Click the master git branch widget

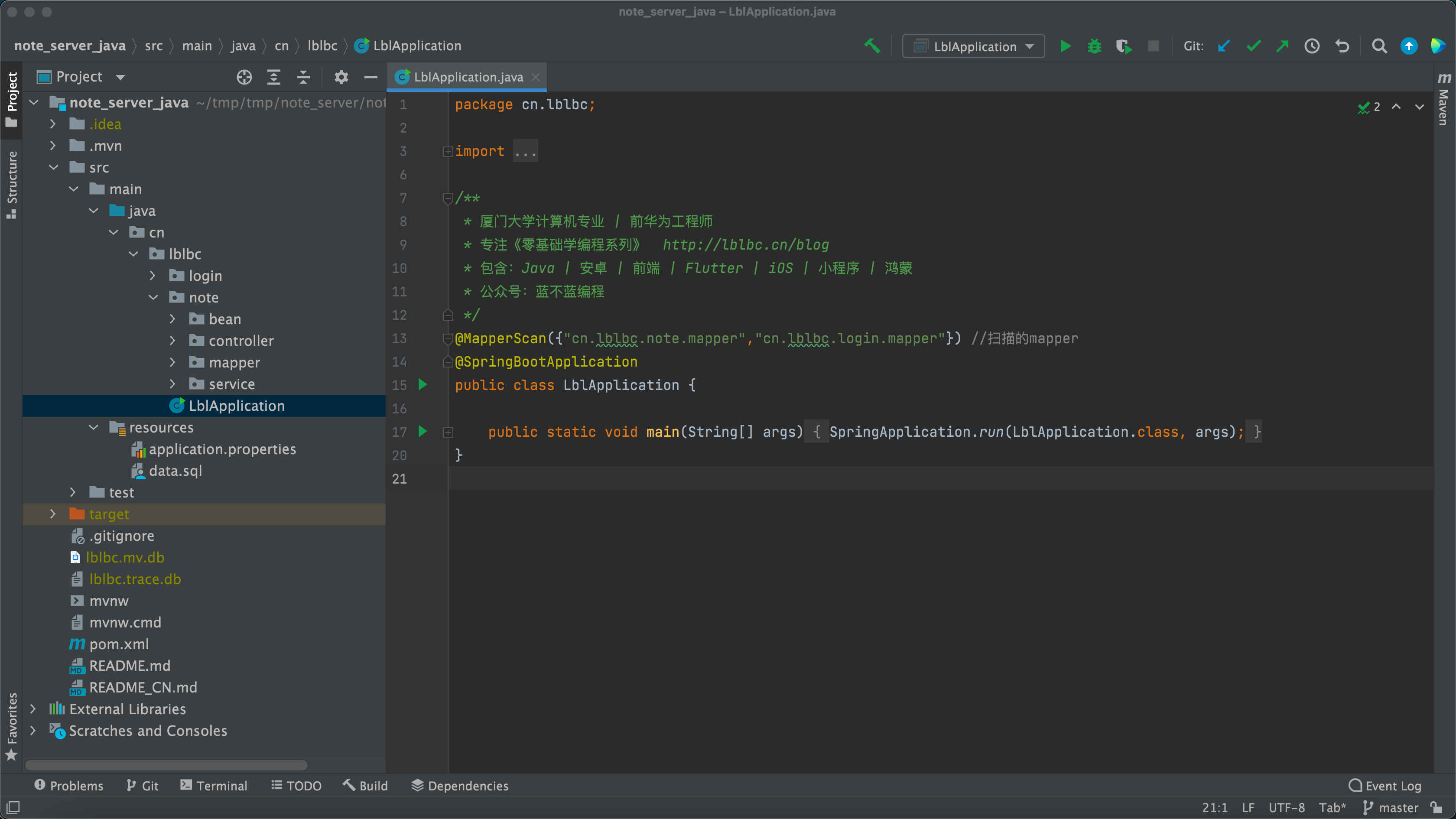tap(1391, 807)
